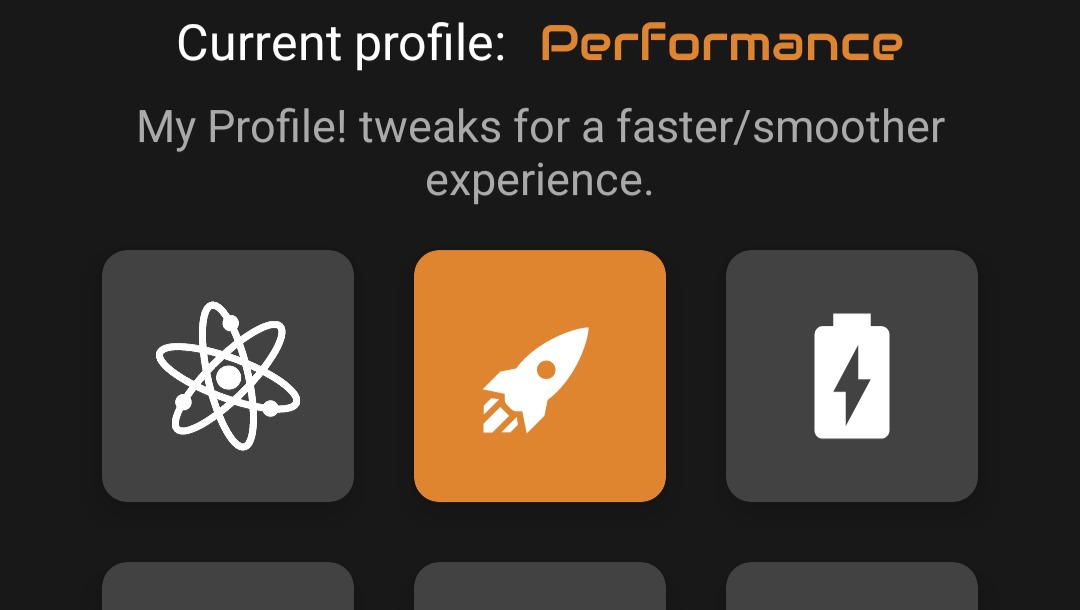Click the faster/smoother text
The image size is (1080, 610).
point(780,127)
